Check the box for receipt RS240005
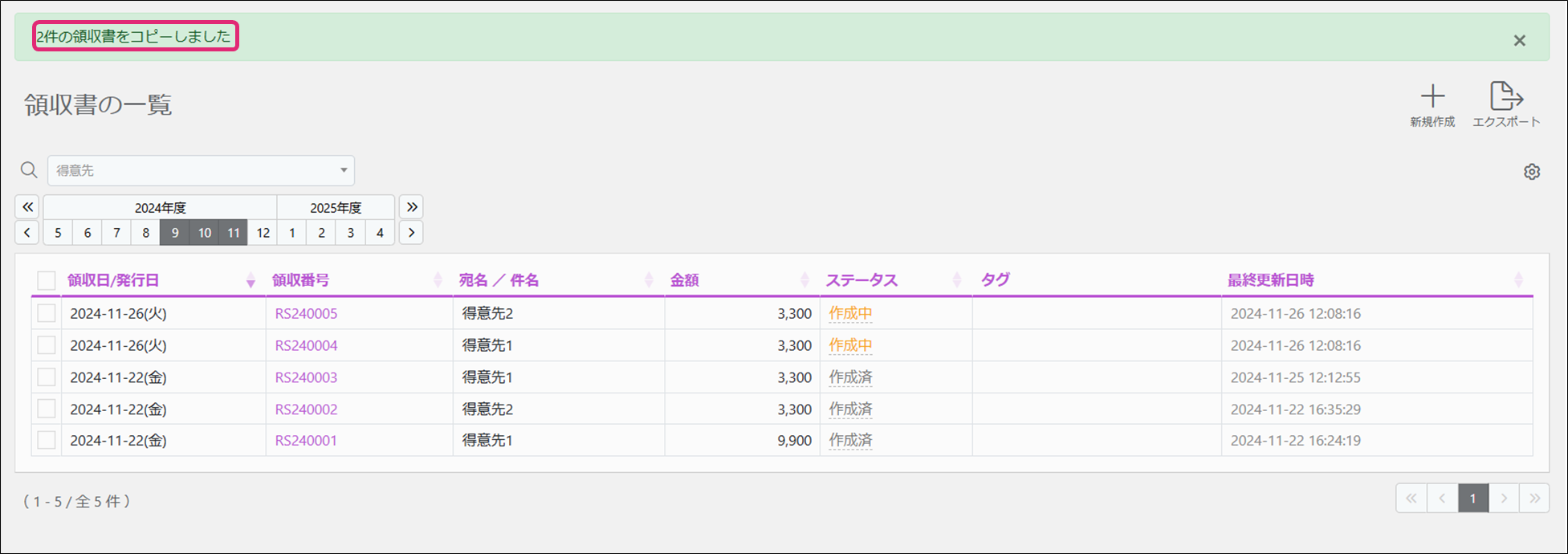The height and width of the screenshot is (554, 1568). tap(47, 313)
